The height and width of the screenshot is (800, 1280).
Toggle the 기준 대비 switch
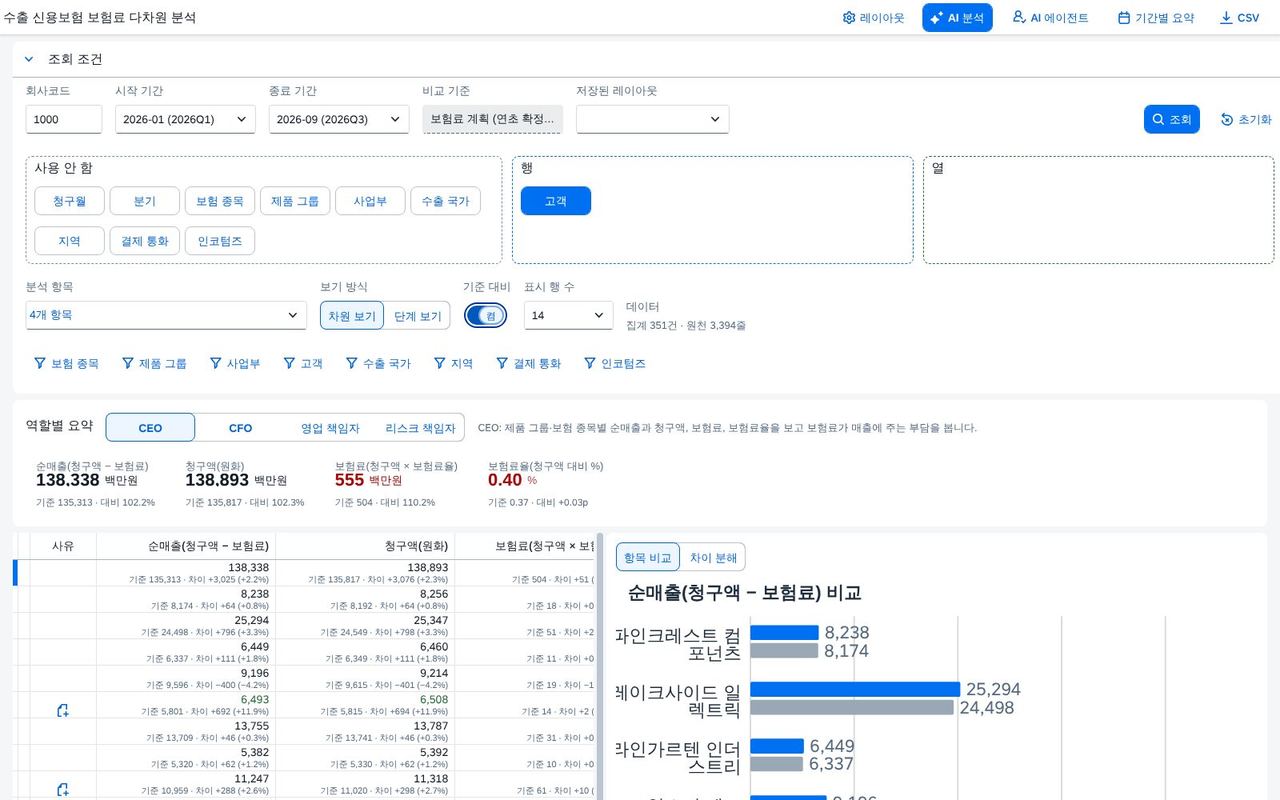click(x=486, y=315)
